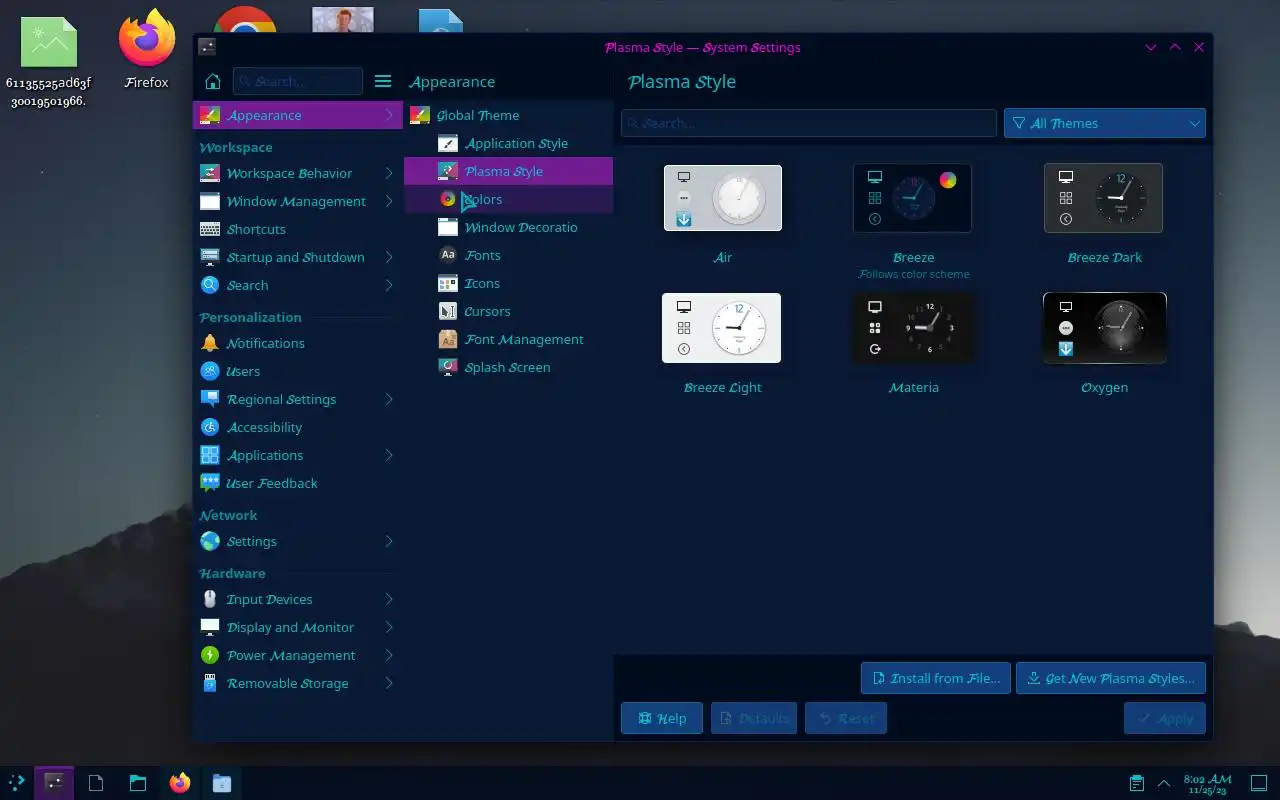Click the Splash Screen icon
The image size is (1280, 800).
pyautogui.click(x=448, y=367)
